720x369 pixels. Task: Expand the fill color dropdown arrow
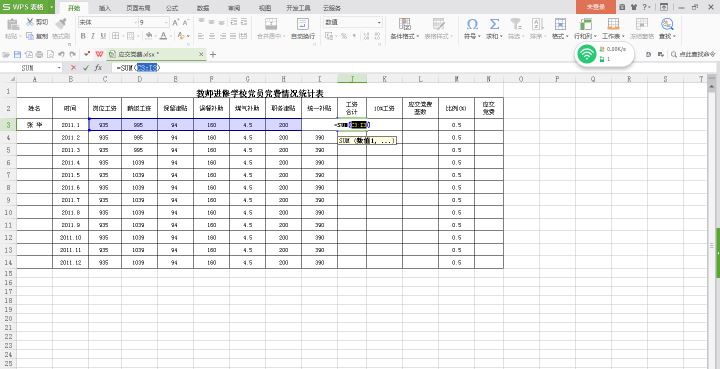pyautogui.click(x=156, y=36)
